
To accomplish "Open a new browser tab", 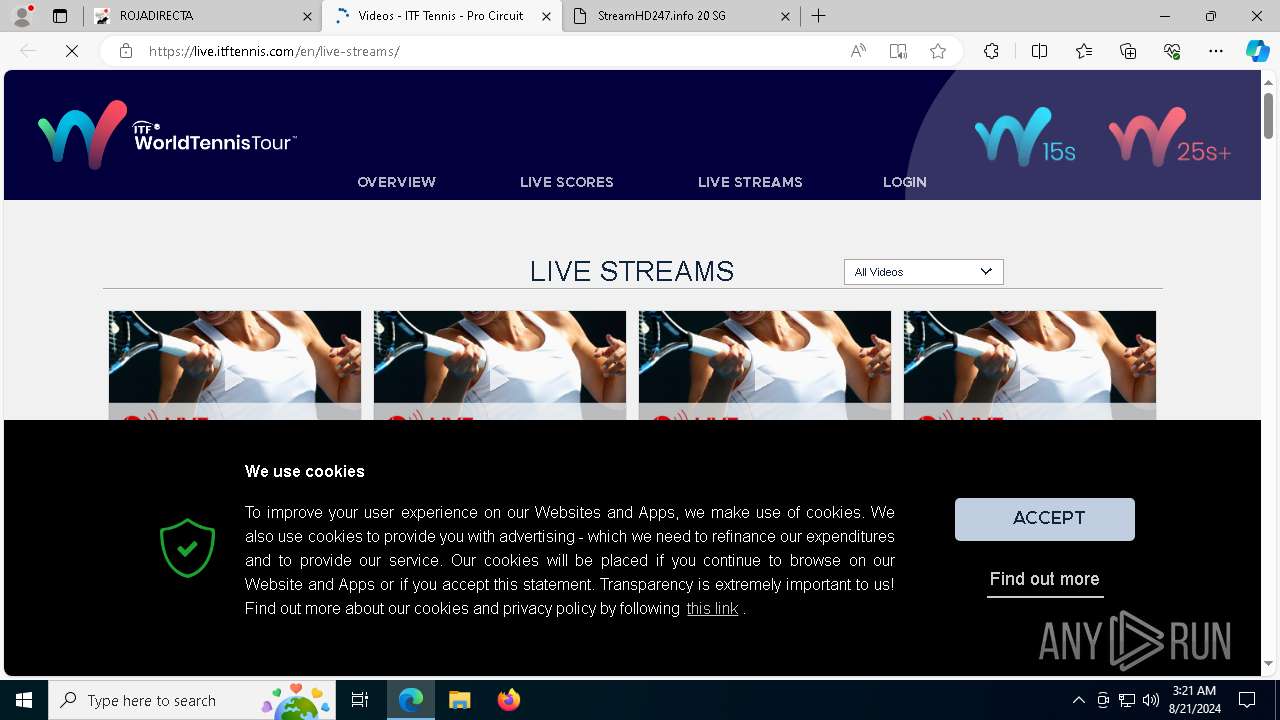I will pyautogui.click(x=819, y=16).
